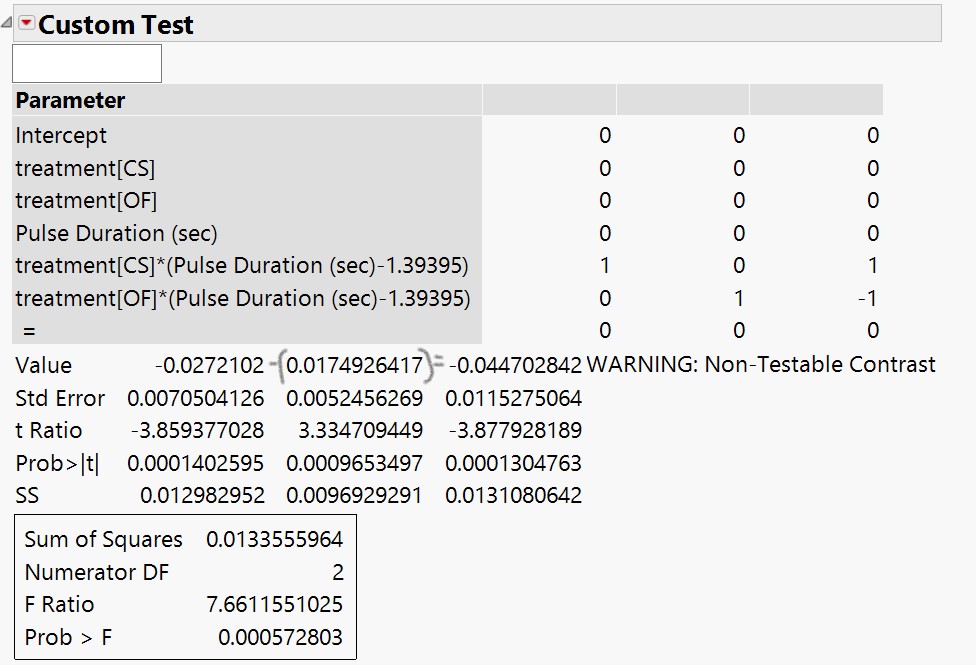The image size is (976, 665).
Task: Click the Non-Testable Contrast warning text
Action: point(761,365)
